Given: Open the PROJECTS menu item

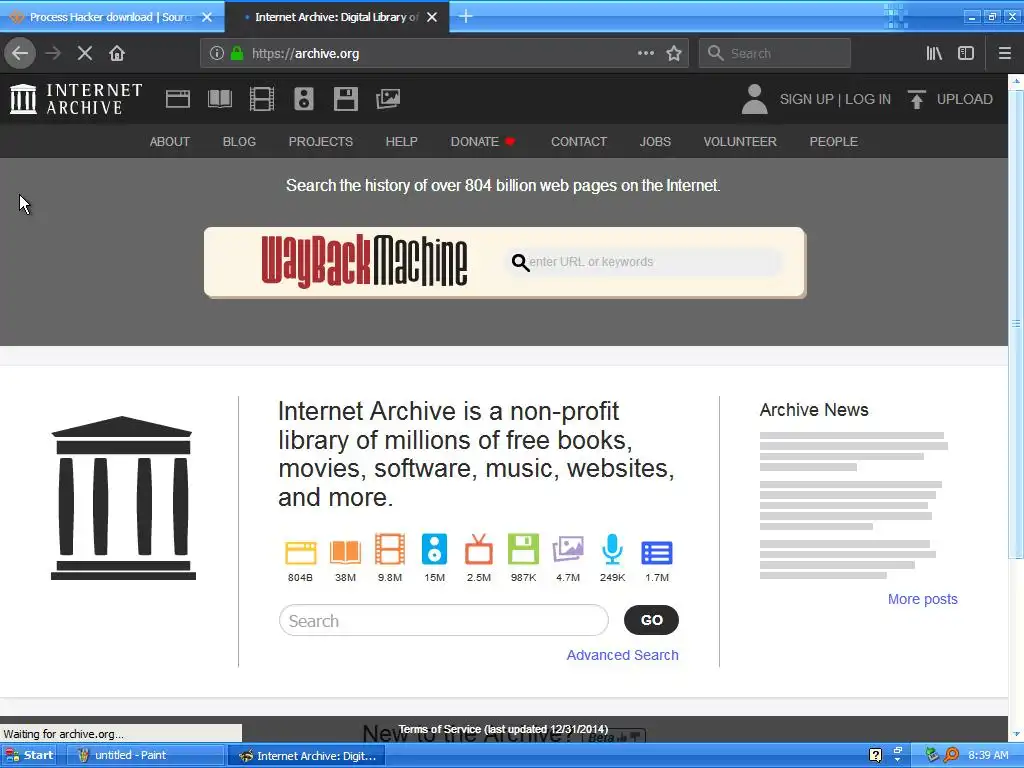Looking at the screenshot, I should pyautogui.click(x=321, y=141).
